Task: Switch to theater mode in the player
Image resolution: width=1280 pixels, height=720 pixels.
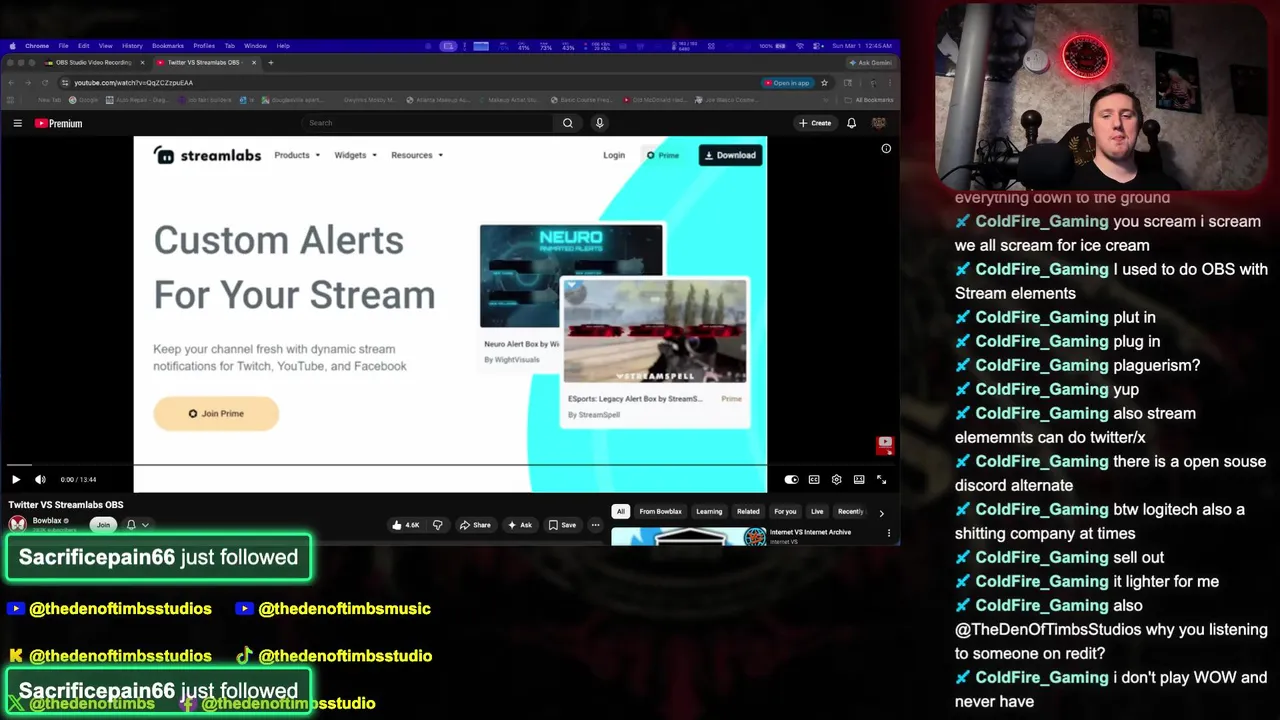Action: coord(859,480)
